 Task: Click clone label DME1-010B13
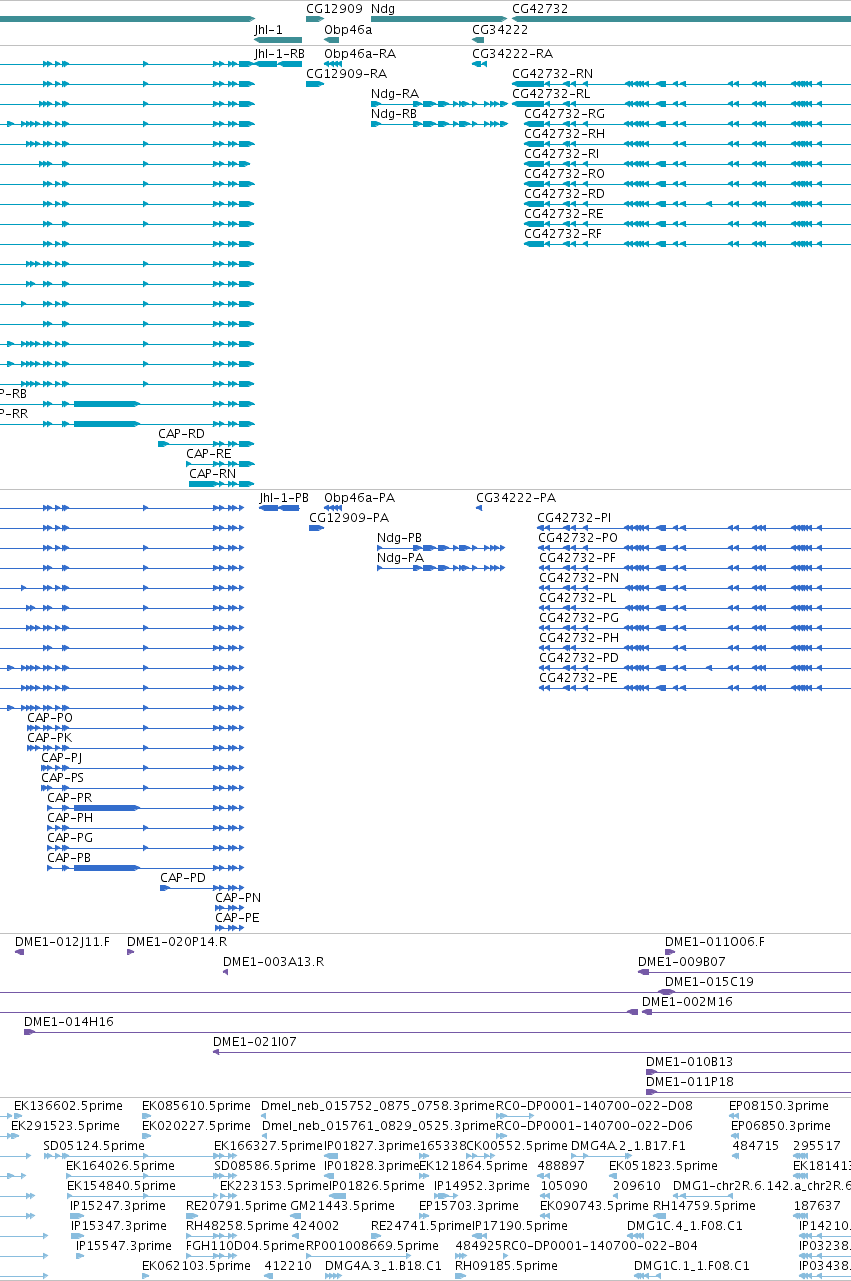point(690,1061)
